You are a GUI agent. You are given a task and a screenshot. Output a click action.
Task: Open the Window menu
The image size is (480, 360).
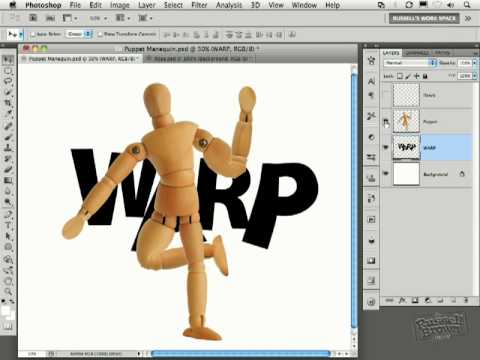pyautogui.click(x=304, y=5)
